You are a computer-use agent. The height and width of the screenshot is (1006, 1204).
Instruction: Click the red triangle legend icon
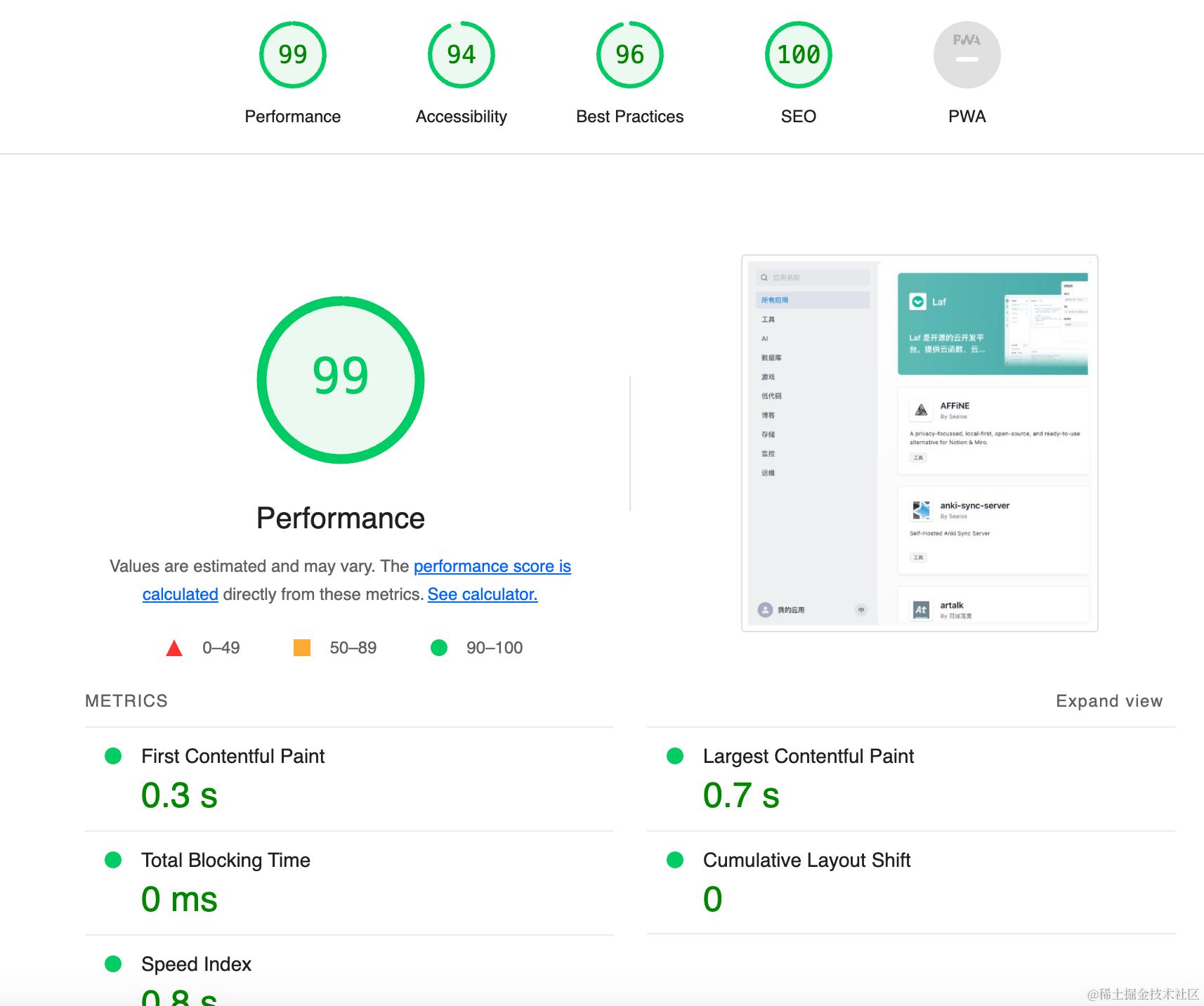click(x=174, y=648)
